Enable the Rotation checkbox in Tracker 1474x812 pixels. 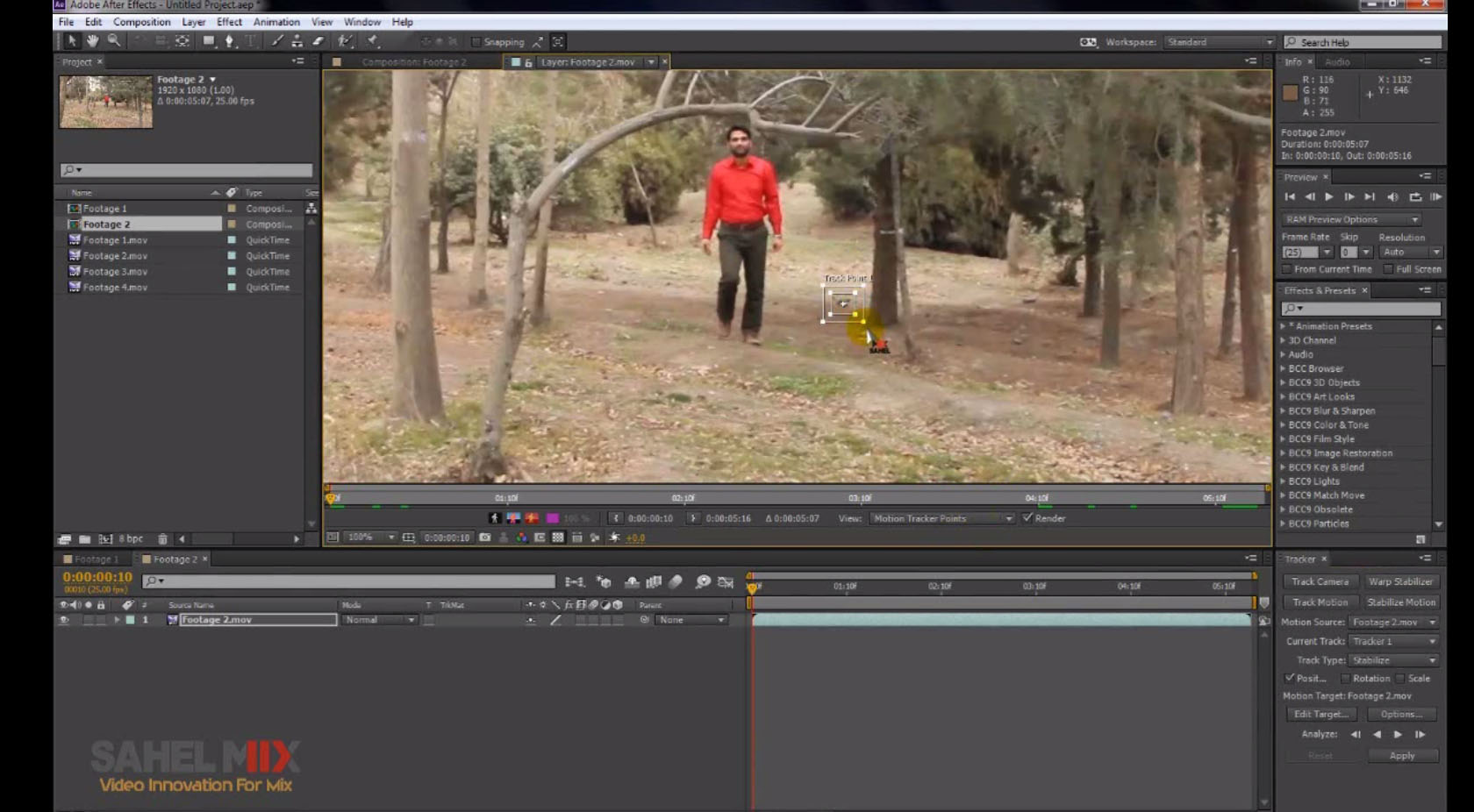click(1345, 678)
